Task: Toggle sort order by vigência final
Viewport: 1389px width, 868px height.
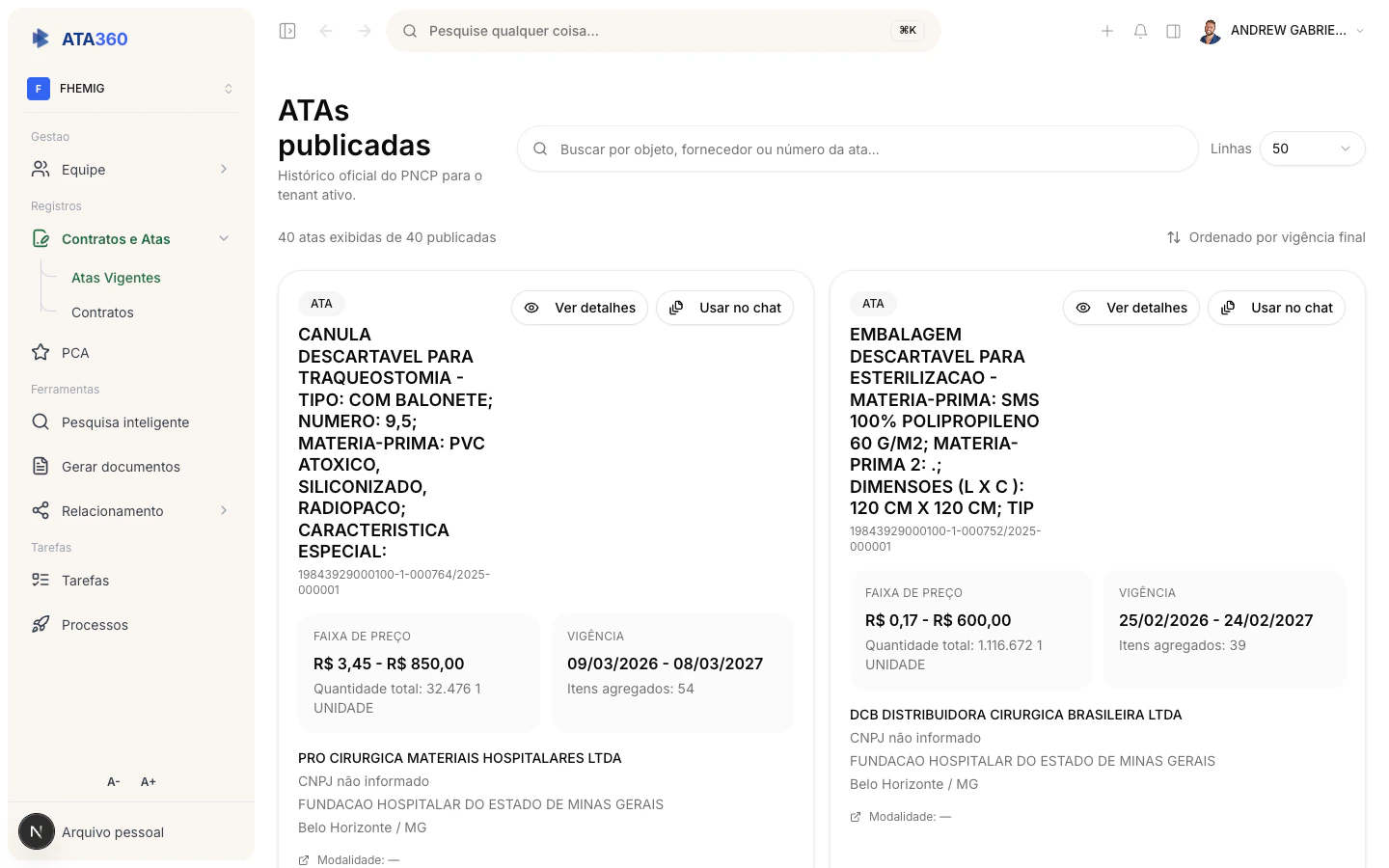Action: pos(1266,237)
